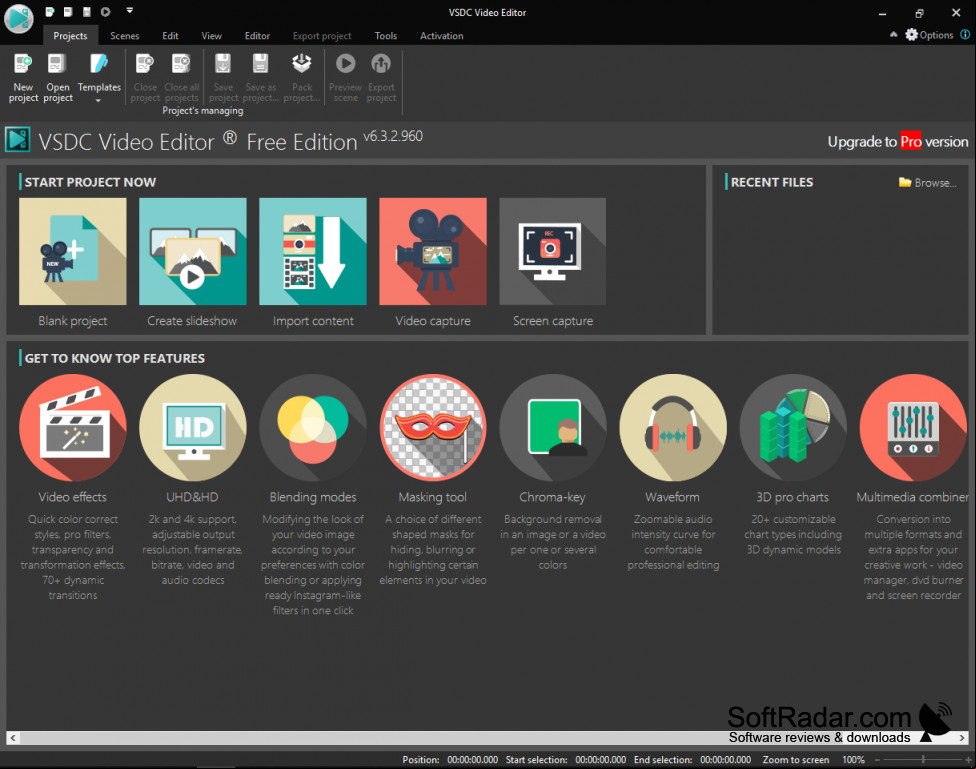Screen dimensions: 976x769
Task: Click the Close all projects icon
Action: (181, 64)
